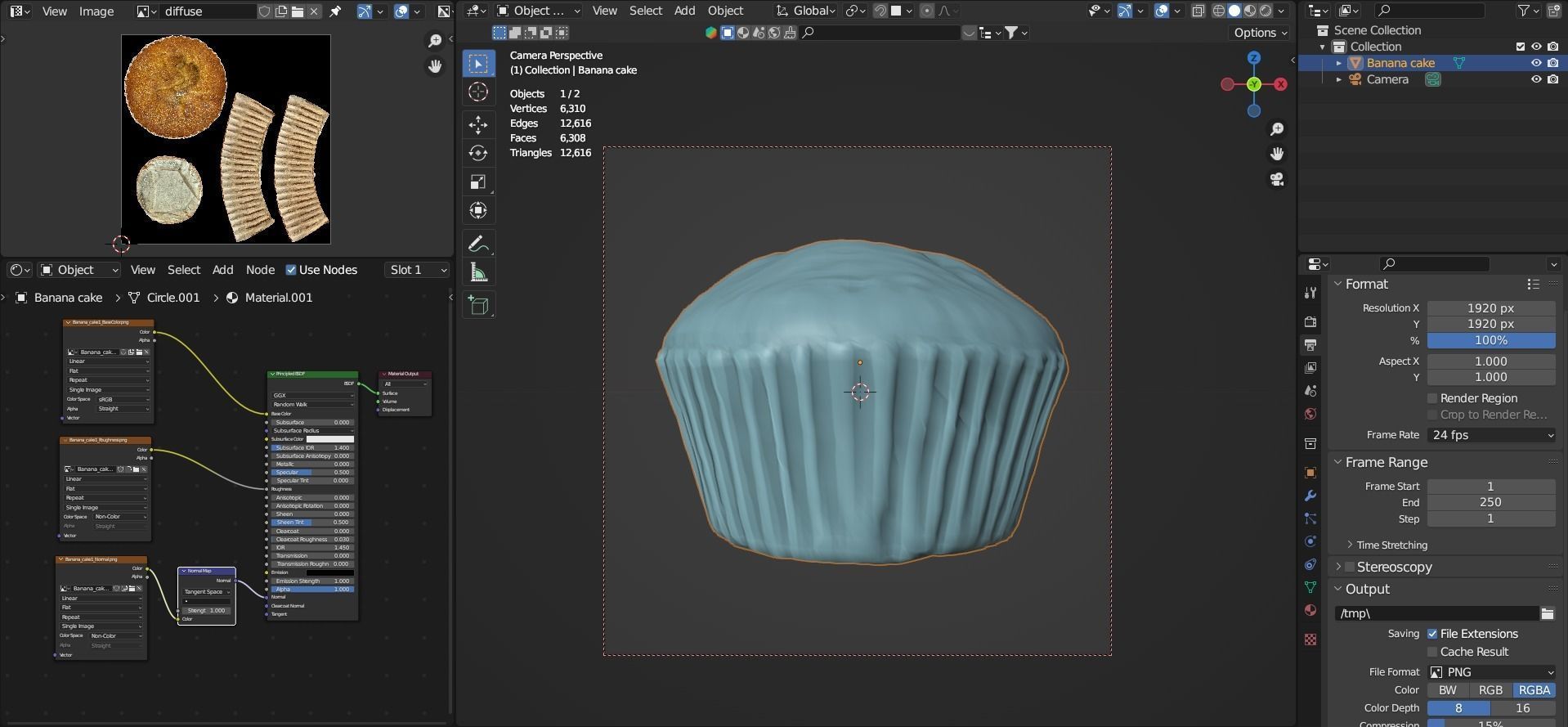Enable the Stereoscopy checkbox
1568x727 pixels.
pos(1349,567)
